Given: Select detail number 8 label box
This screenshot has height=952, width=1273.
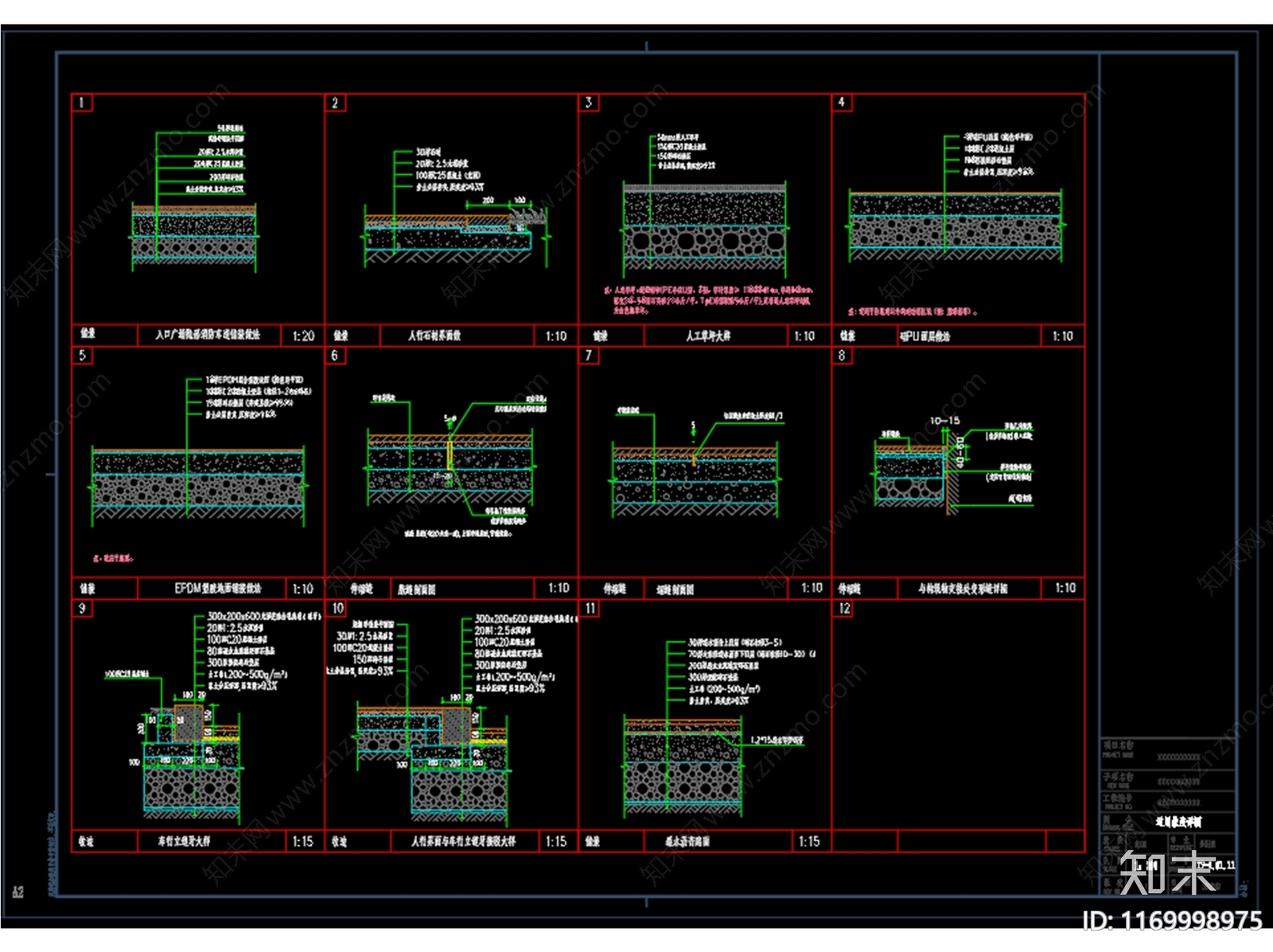Looking at the screenshot, I should [842, 356].
